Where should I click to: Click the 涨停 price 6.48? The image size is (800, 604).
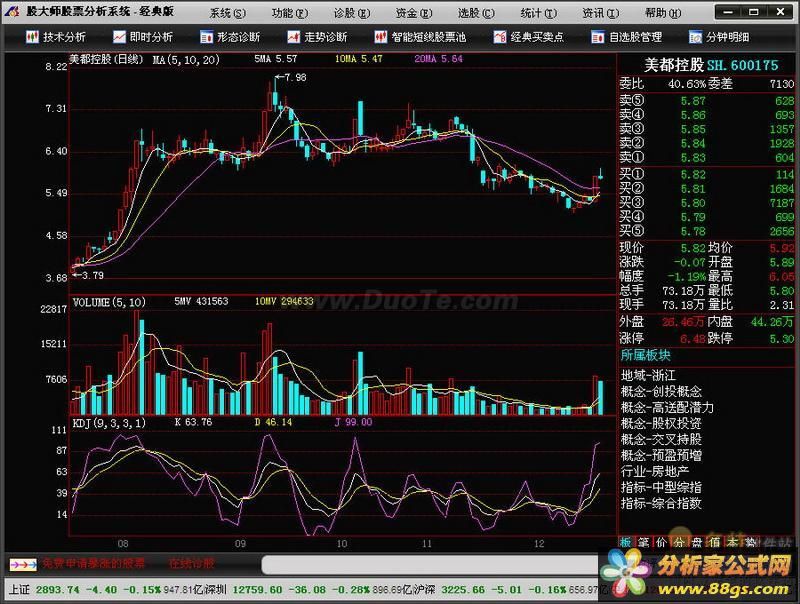pyautogui.click(x=692, y=339)
